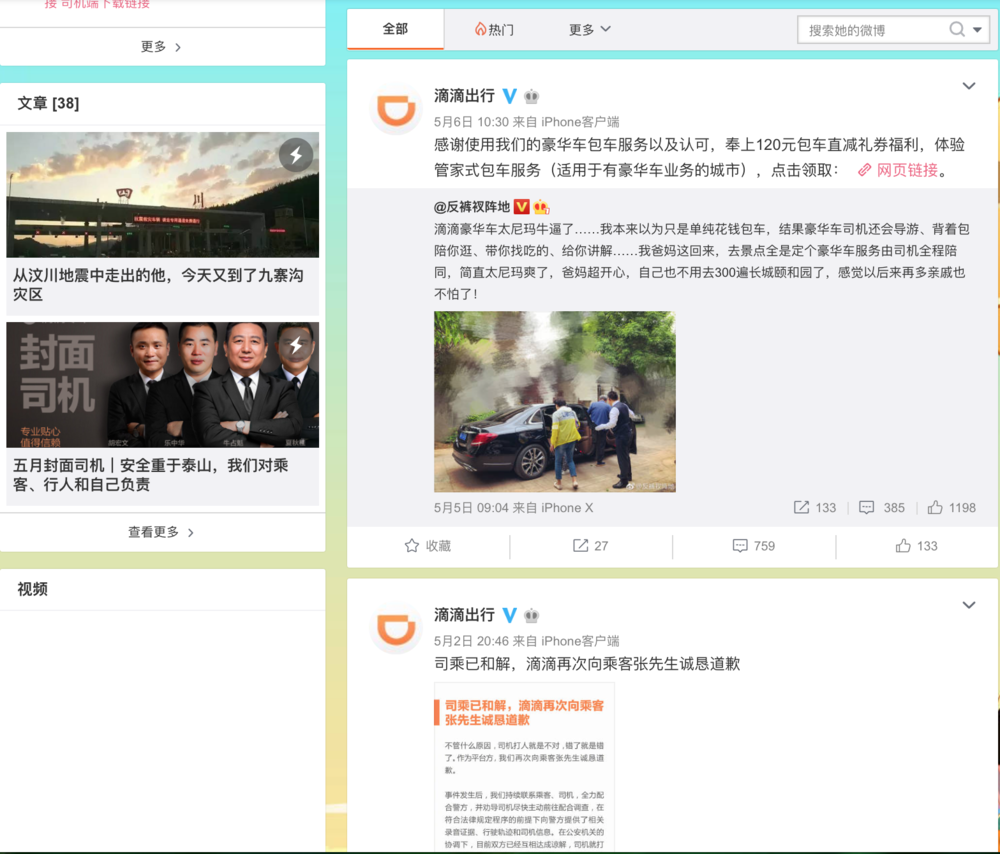Expand the menu chevron on the 5月6日 post
1000x854 pixels.
[x=969, y=86]
